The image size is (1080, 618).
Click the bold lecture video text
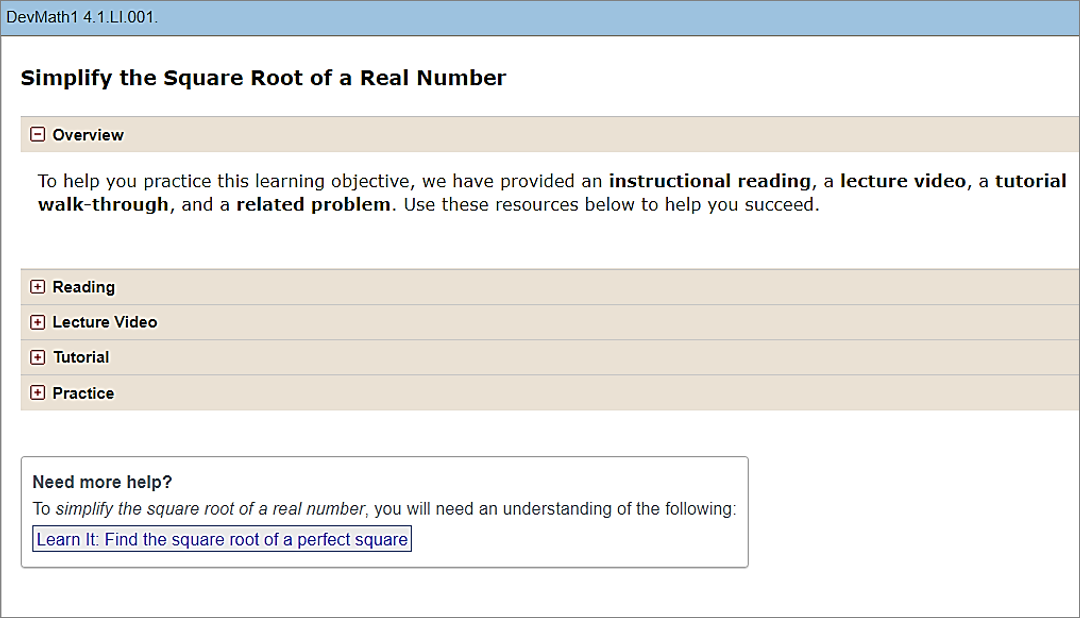(903, 181)
